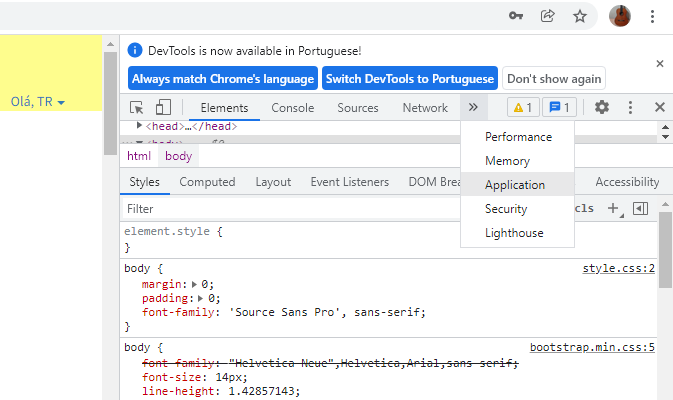Select Performance from the overflow menu
Image resolution: width=673 pixels, height=400 pixels.
tap(518, 137)
